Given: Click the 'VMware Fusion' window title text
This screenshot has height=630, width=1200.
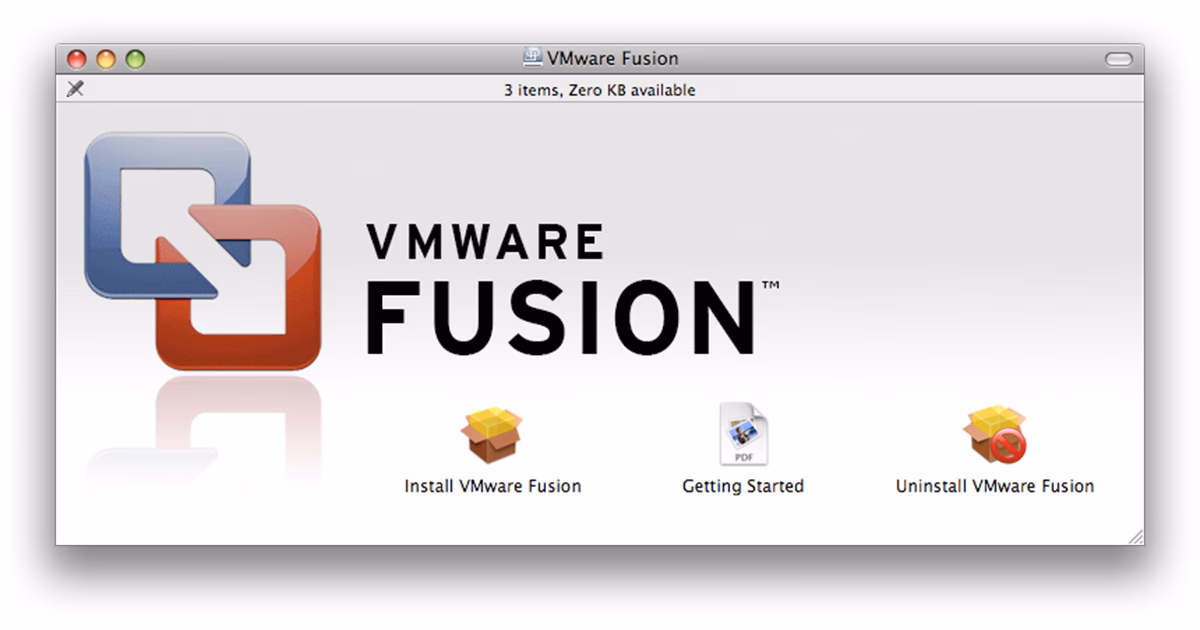Looking at the screenshot, I should [x=612, y=58].
